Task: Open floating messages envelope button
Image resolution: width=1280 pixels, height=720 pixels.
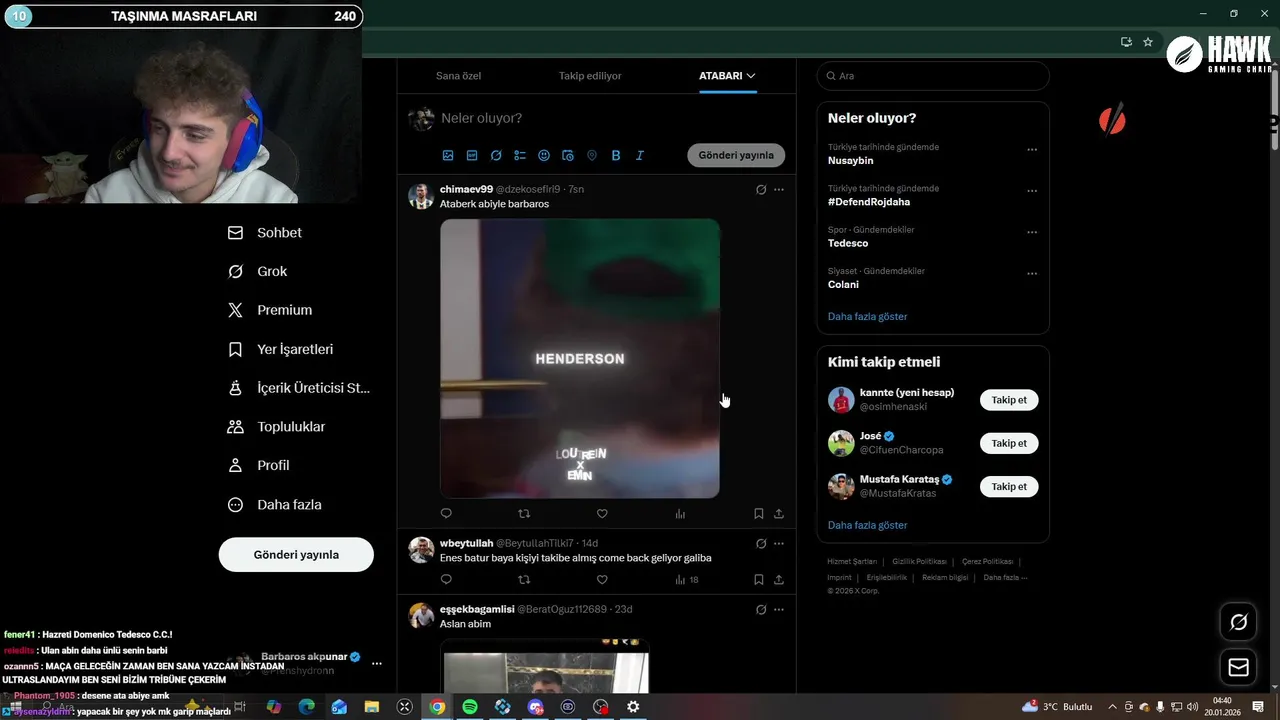Action: tap(1238, 667)
